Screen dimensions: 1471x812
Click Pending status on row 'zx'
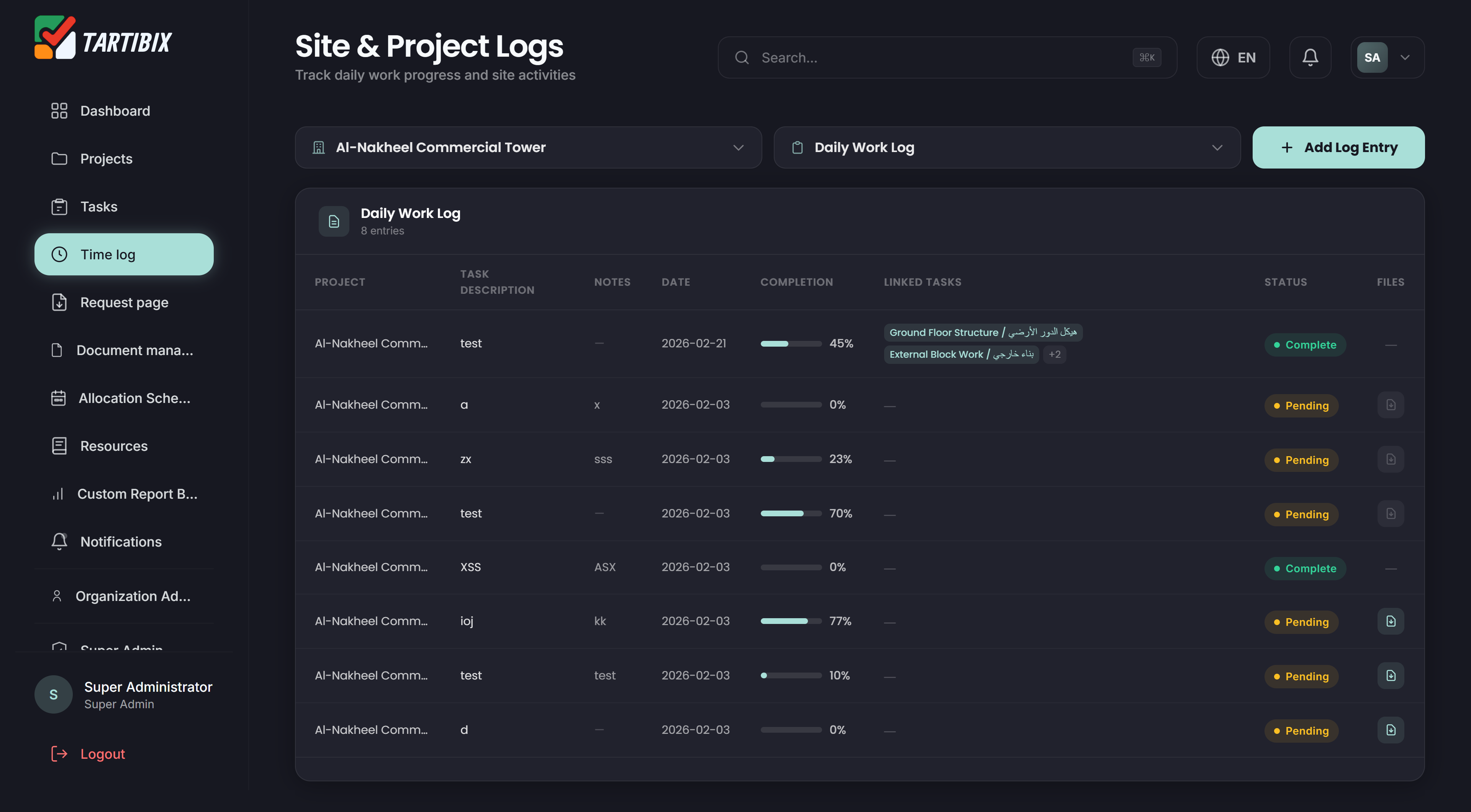click(x=1301, y=460)
